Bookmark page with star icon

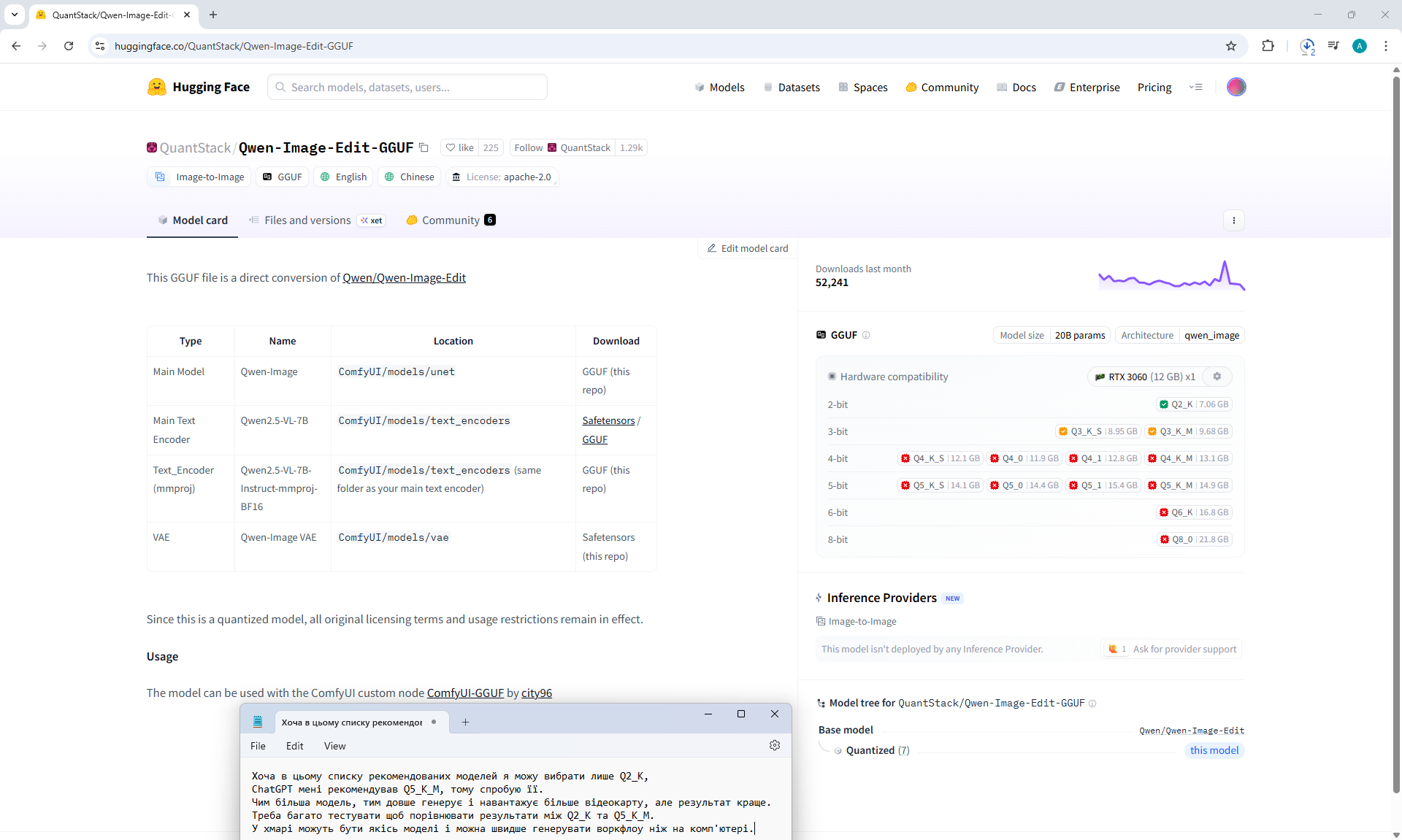pyautogui.click(x=1231, y=46)
